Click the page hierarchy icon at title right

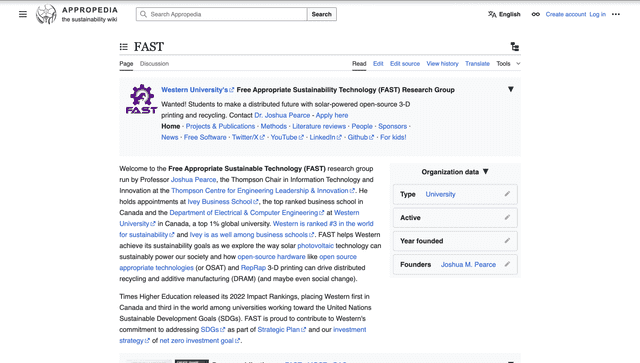pyautogui.click(x=515, y=47)
